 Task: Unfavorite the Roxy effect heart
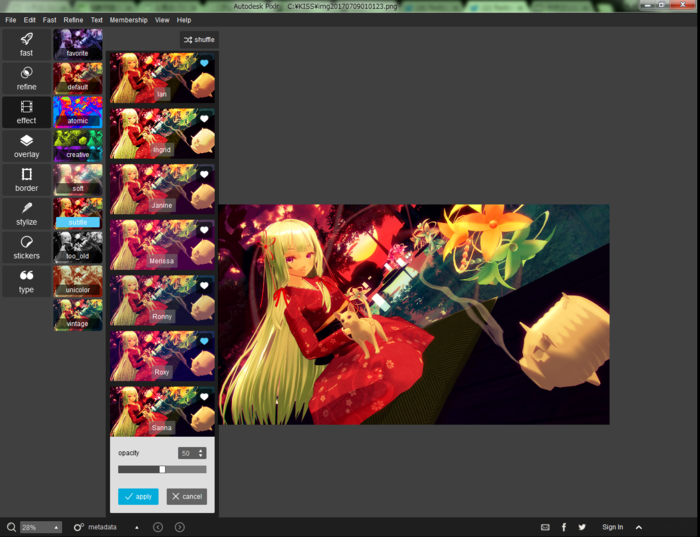pyautogui.click(x=204, y=341)
